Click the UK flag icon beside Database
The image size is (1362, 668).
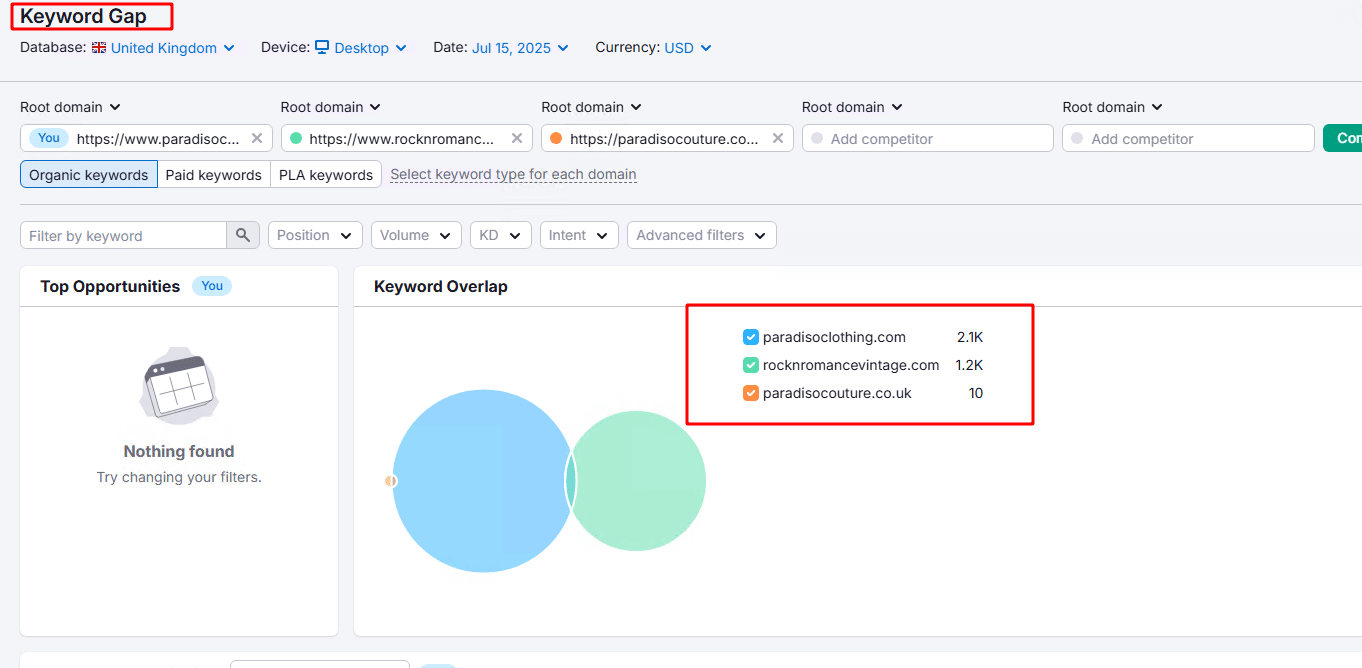(x=99, y=47)
